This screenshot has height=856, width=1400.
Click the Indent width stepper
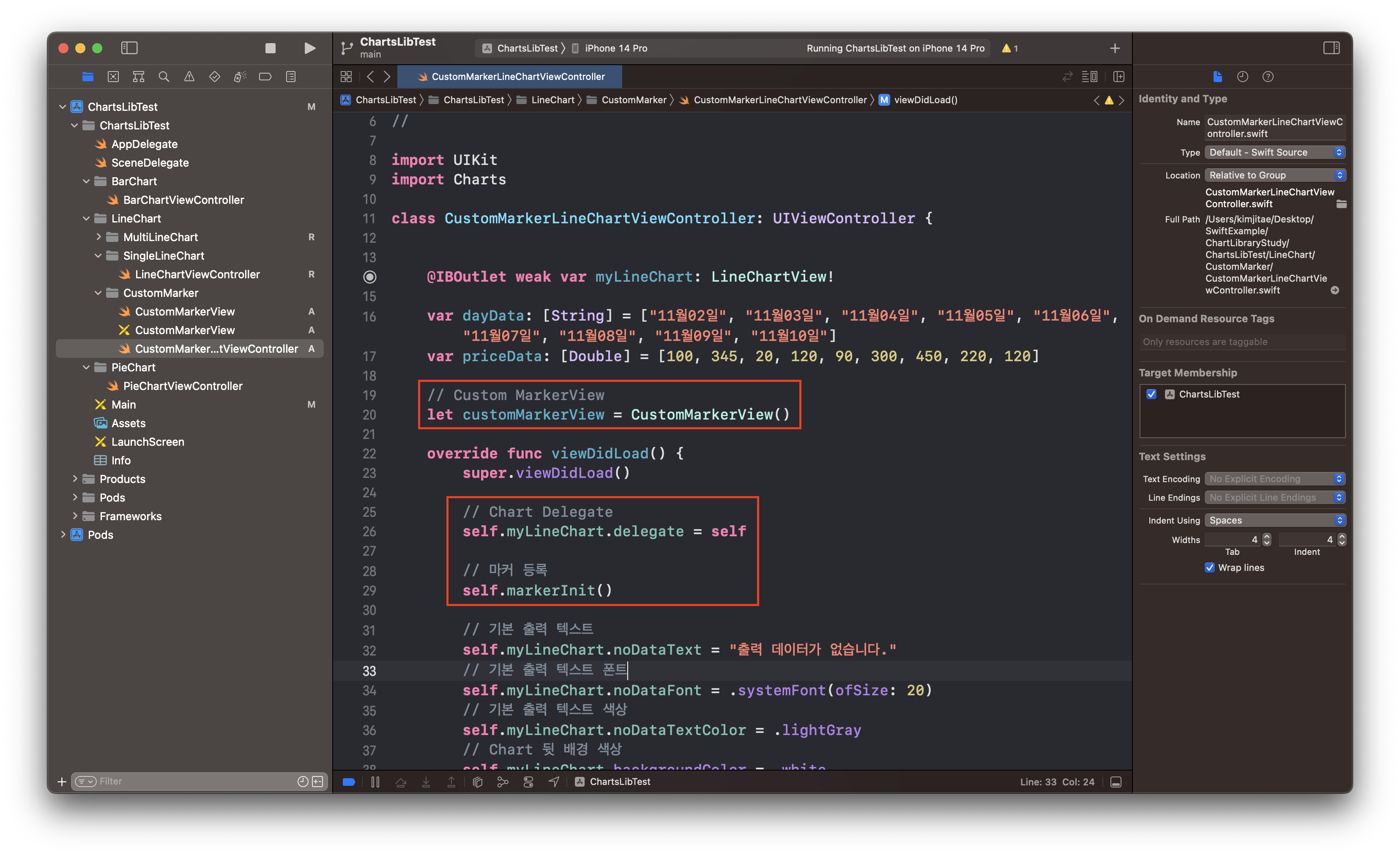pyautogui.click(x=1342, y=539)
